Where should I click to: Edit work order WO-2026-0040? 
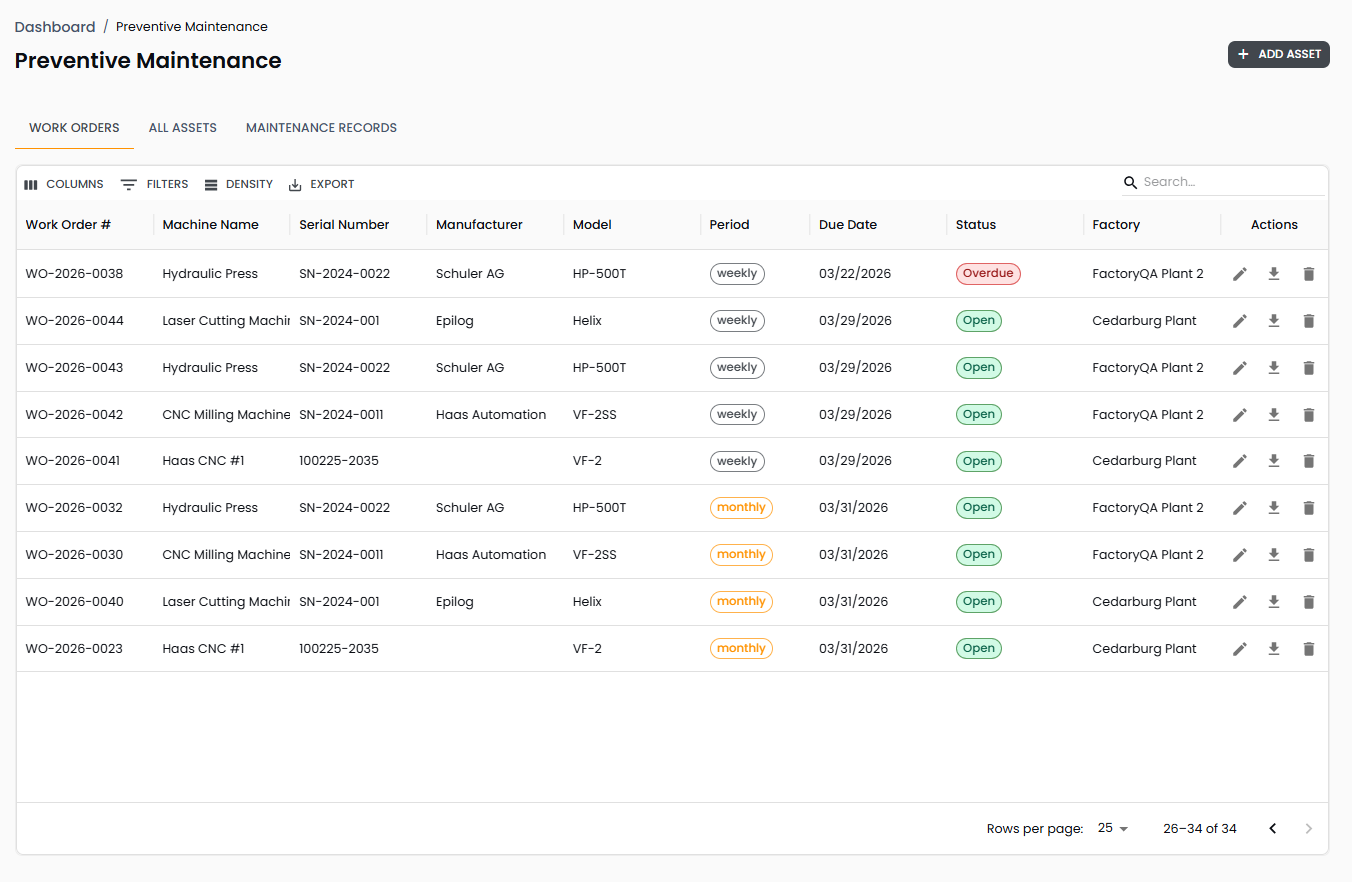(x=1240, y=602)
